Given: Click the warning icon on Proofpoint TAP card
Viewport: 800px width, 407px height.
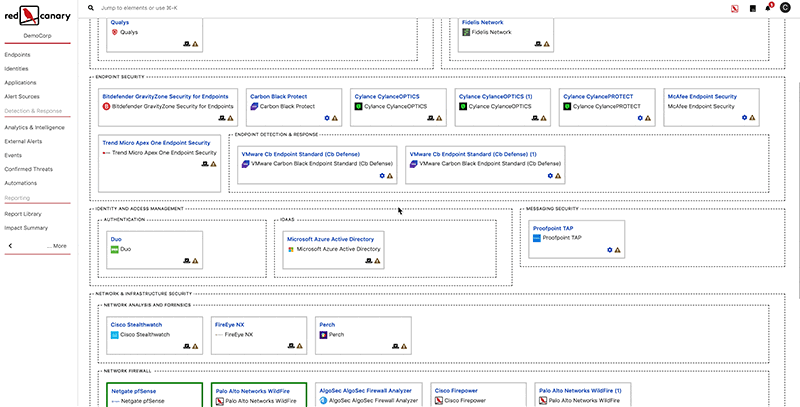Looking at the screenshot, I should tap(617, 250).
